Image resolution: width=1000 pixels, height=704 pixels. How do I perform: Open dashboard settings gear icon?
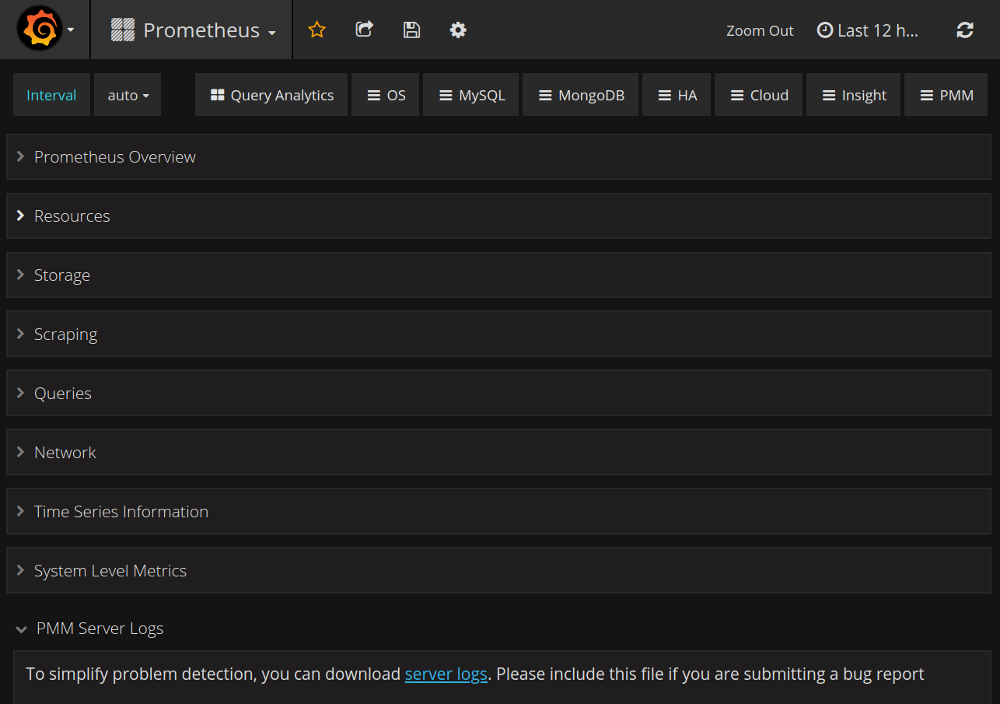pos(458,30)
